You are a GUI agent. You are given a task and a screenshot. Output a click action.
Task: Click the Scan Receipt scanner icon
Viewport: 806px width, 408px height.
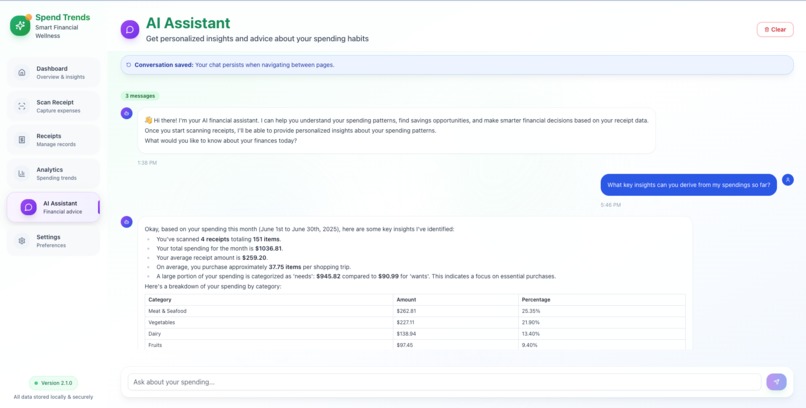point(22,106)
